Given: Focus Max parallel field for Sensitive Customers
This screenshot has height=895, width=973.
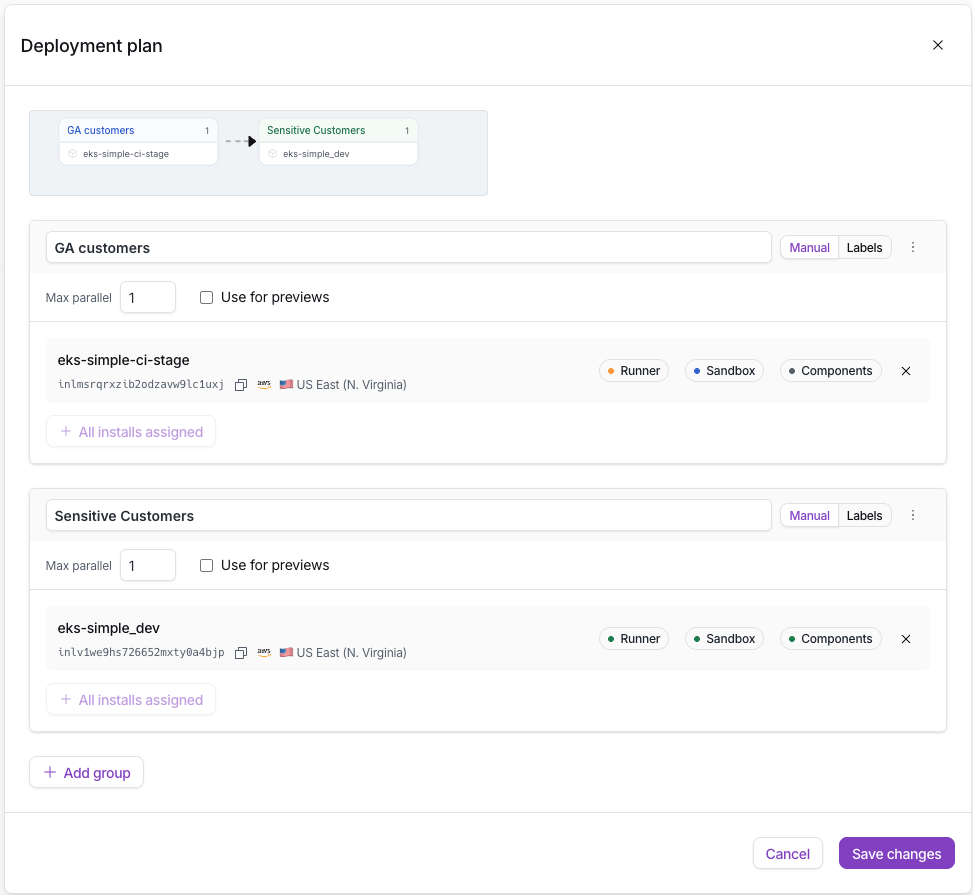Looking at the screenshot, I should point(148,565).
